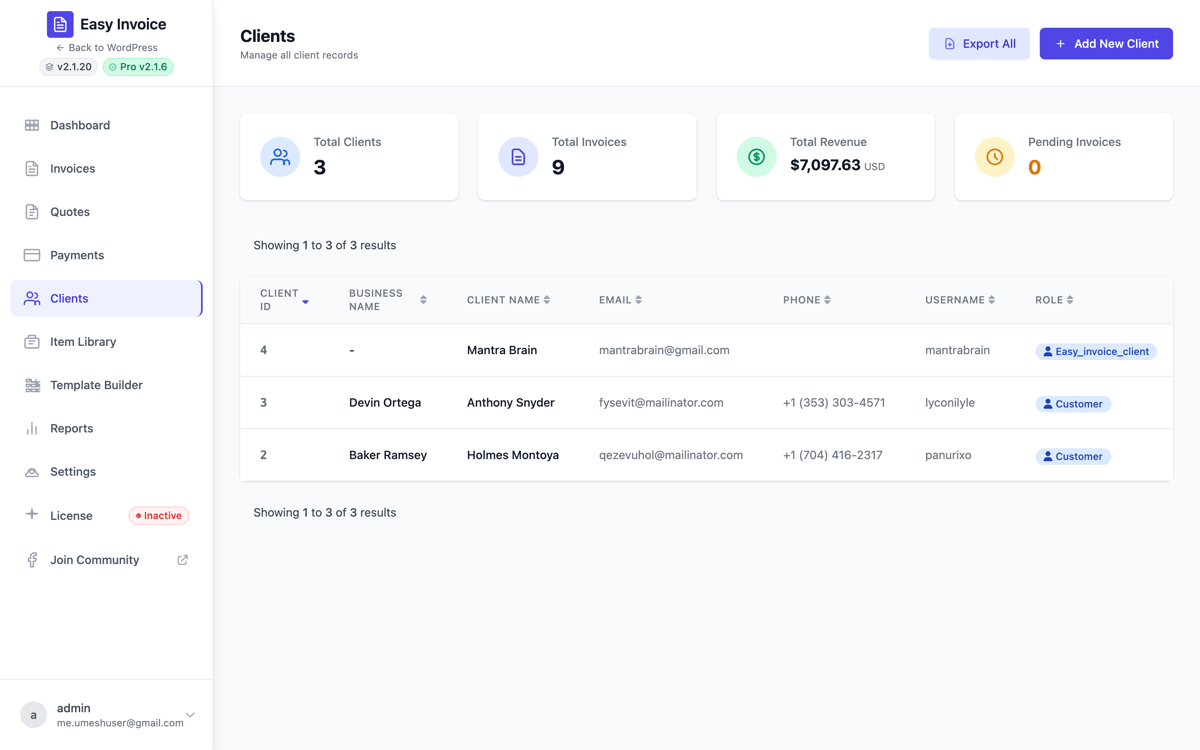Click client name Holmes Montoya
The width and height of the screenshot is (1200, 750).
click(513, 455)
